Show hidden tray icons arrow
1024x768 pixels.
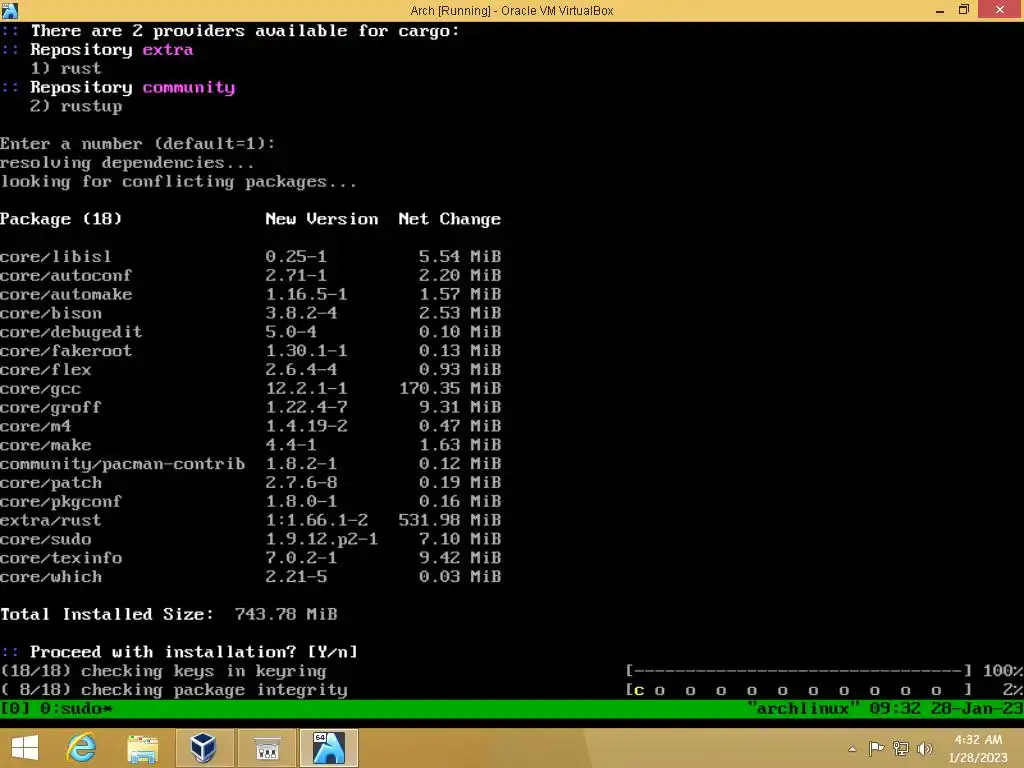click(x=852, y=748)
